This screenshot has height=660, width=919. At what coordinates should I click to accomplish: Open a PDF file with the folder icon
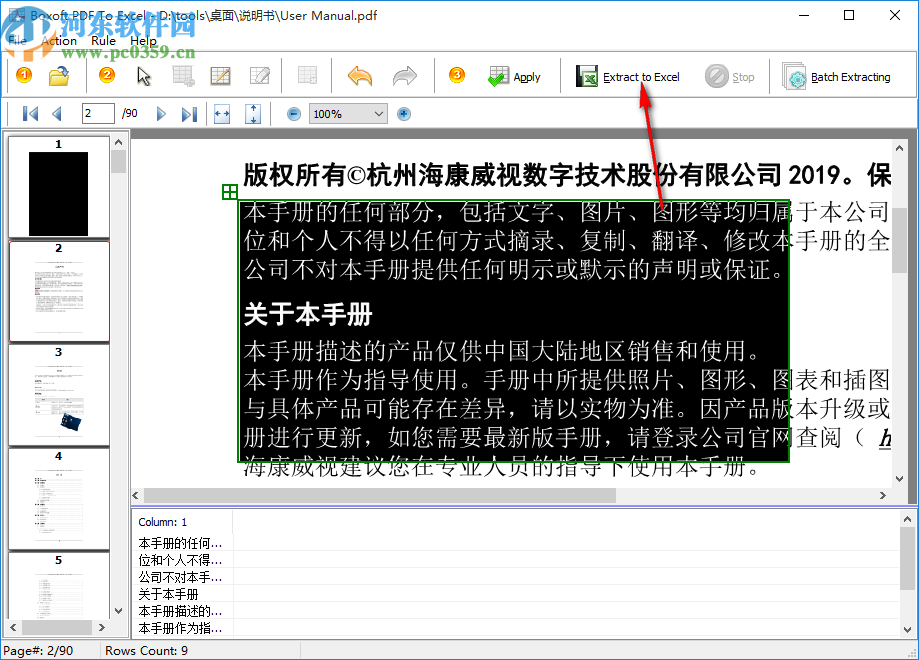pyautogui.click(x=57, y=75)
